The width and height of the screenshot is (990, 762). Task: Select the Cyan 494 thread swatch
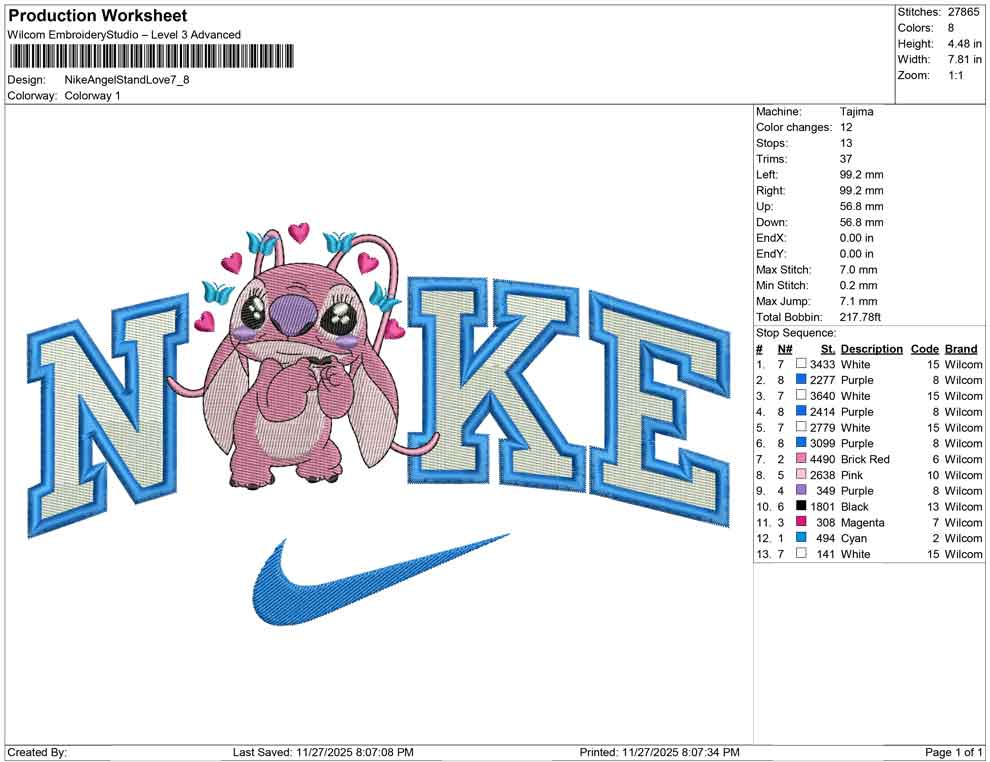click(800, 538)
